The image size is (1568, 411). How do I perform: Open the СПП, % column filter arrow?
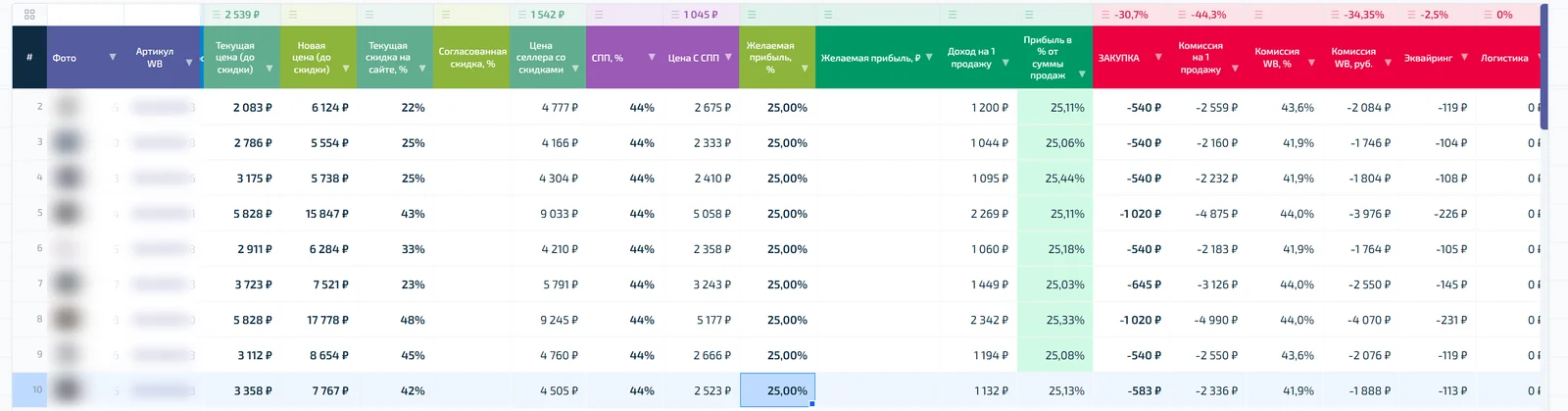tap(652, 57)
